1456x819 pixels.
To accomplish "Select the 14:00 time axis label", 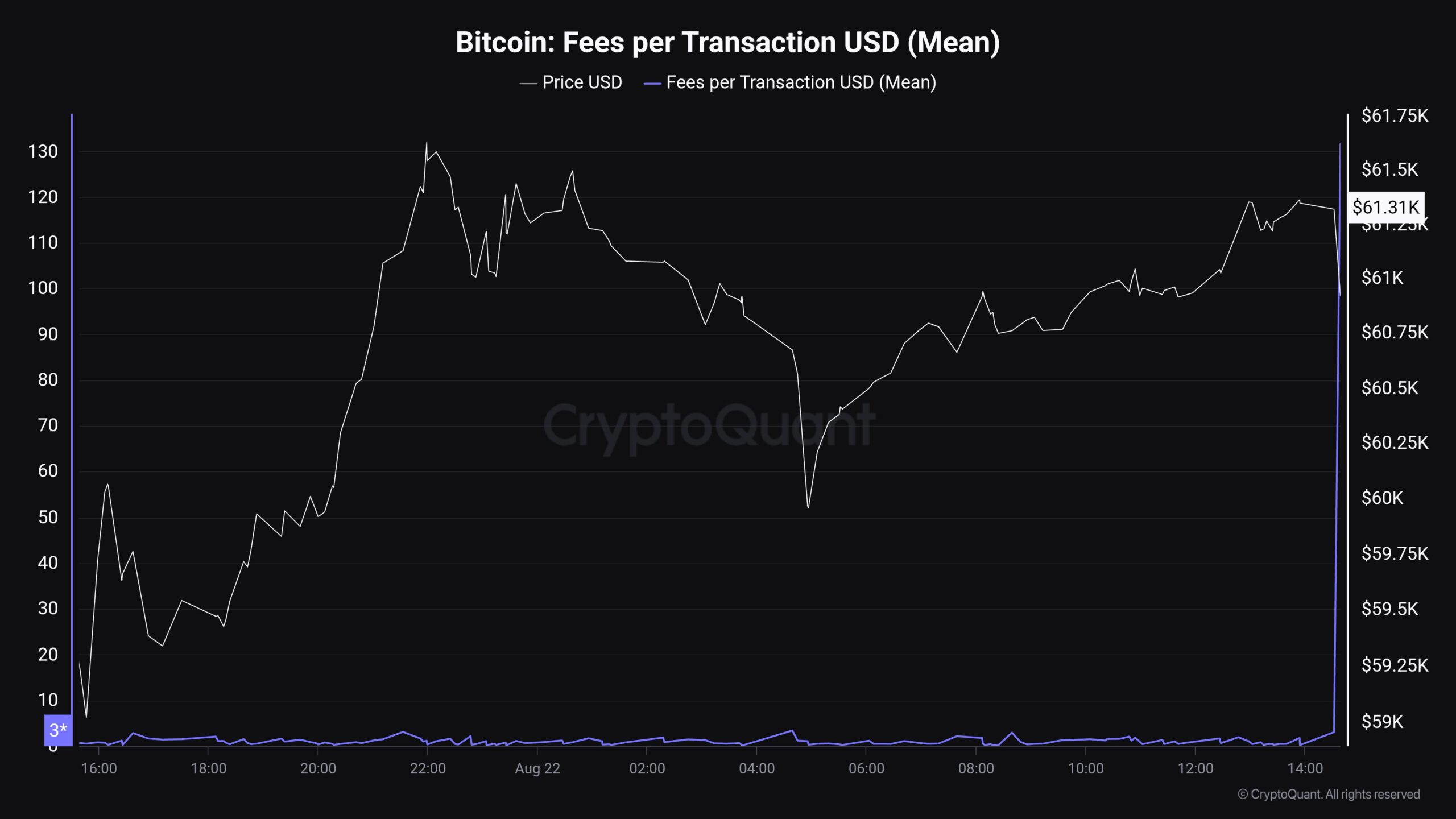I will 1305,768.
